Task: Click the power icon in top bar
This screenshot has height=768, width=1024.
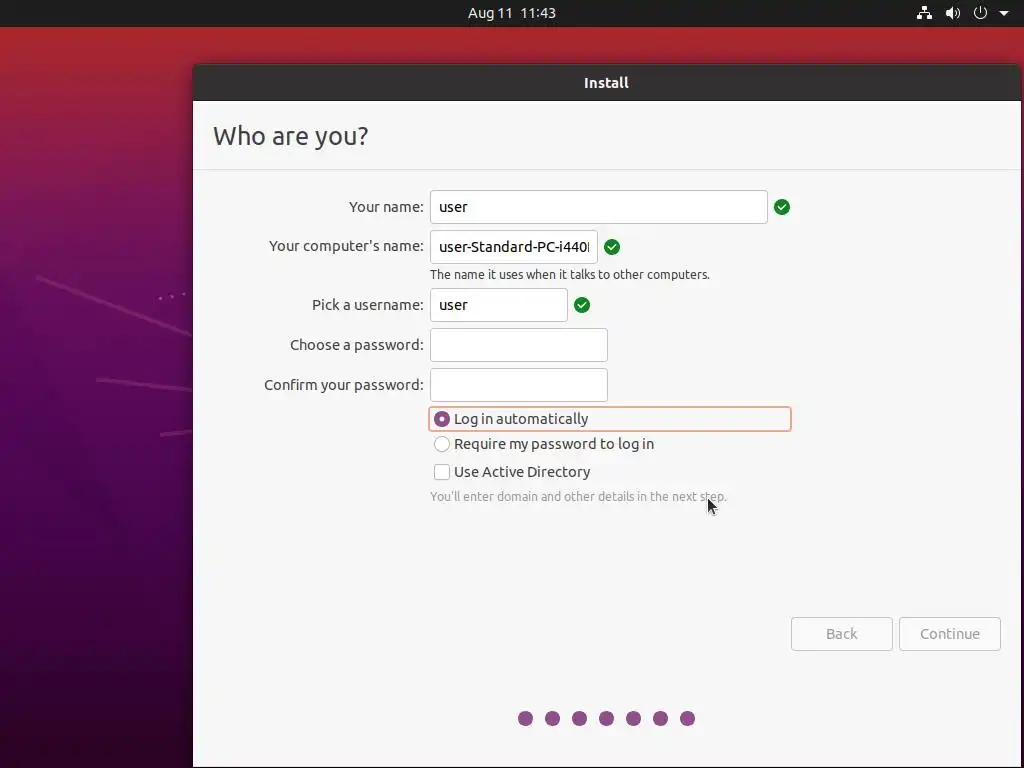Action: 980,13
